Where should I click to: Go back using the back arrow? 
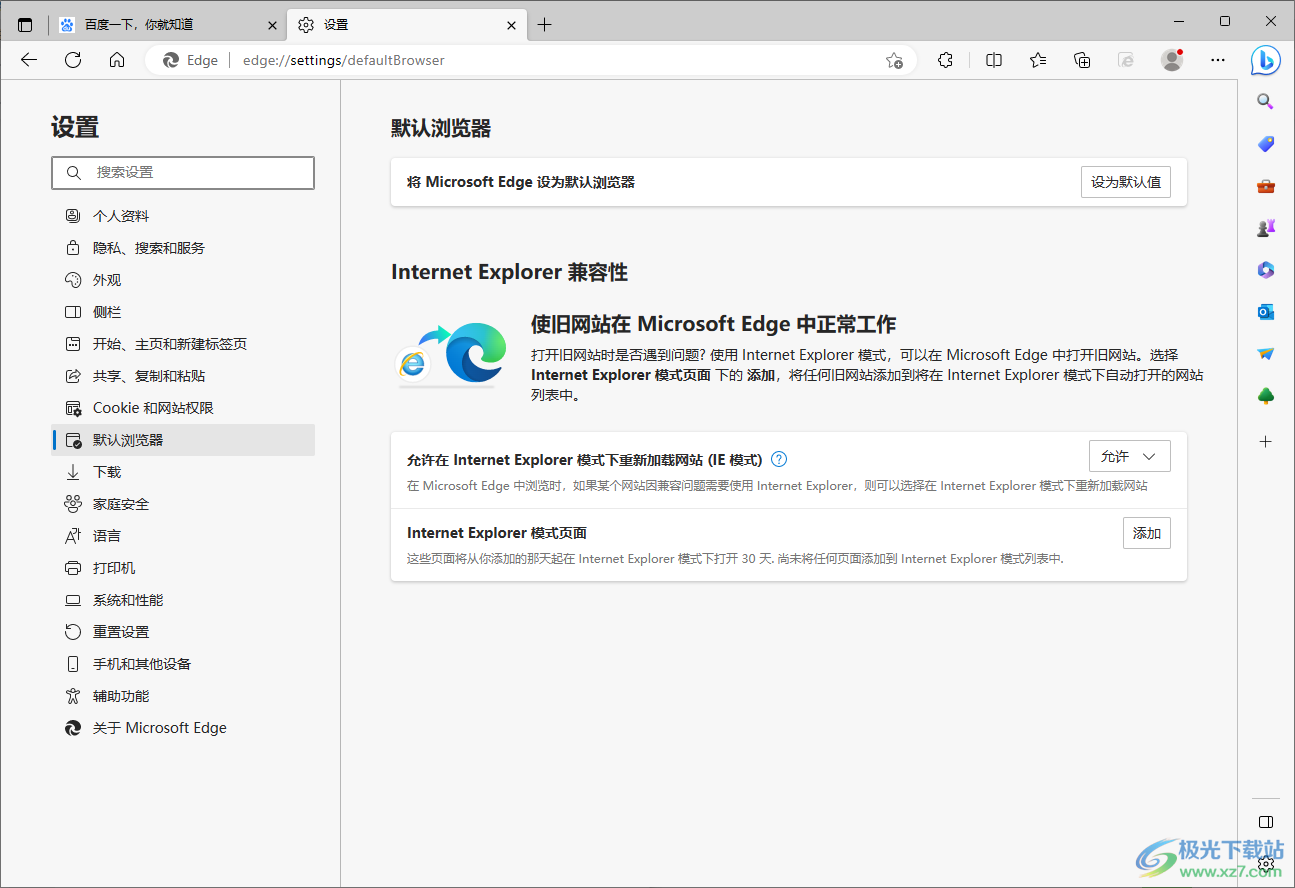pos(29,60)
